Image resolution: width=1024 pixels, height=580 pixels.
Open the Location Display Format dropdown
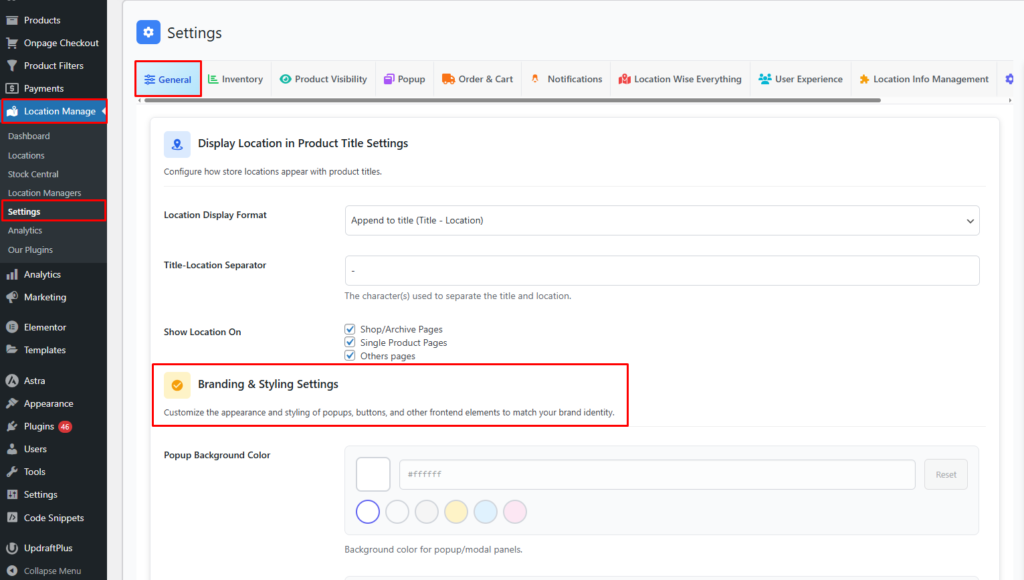coord(661,220)
